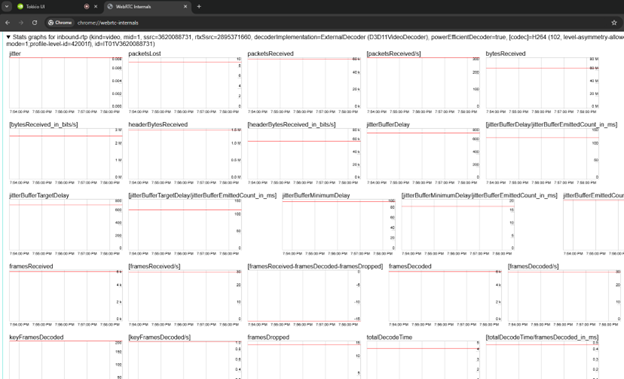Click the recording indicator on Tokico tab
Viewport: 624px width, 379px height.
[86, 6]
